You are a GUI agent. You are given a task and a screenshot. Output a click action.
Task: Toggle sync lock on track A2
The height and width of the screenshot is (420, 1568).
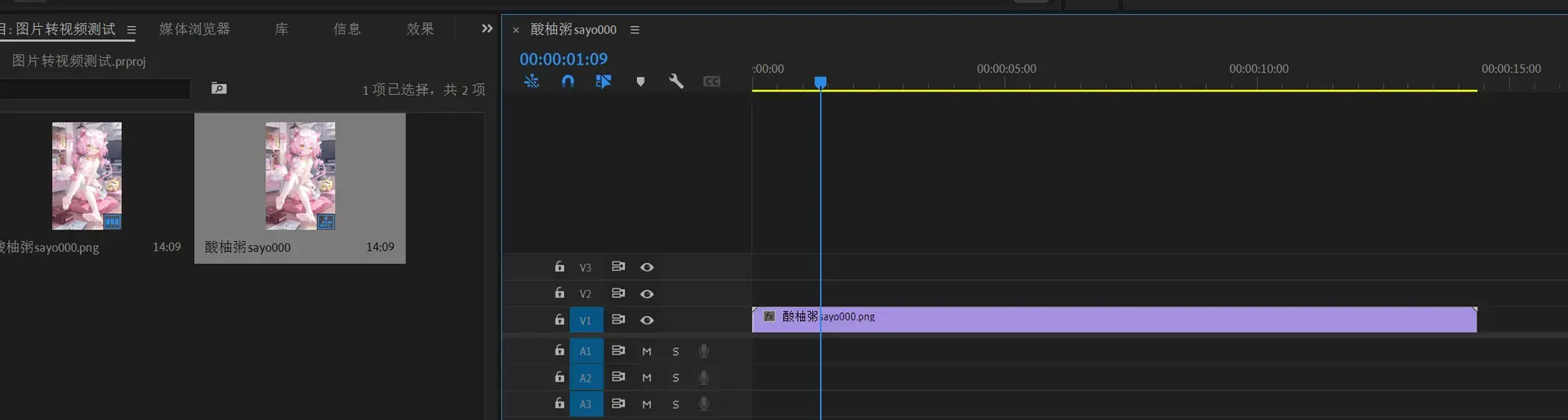618,377
